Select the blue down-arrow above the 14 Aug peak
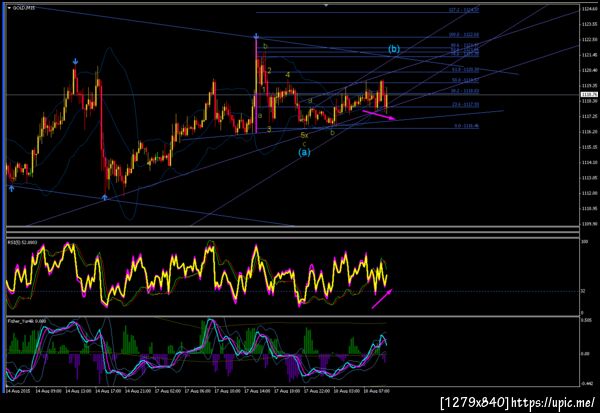The image size is (600, 413). [75, 61]
